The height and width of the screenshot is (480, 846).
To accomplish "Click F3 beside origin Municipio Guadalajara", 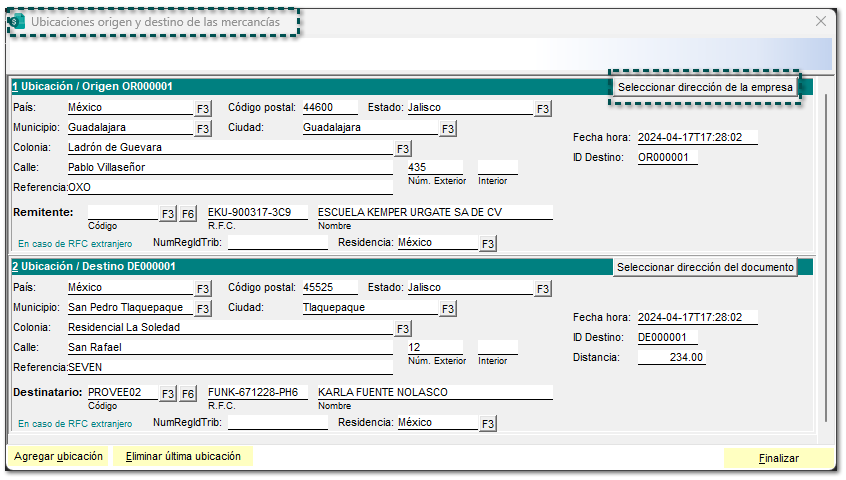I will [203, 129].
